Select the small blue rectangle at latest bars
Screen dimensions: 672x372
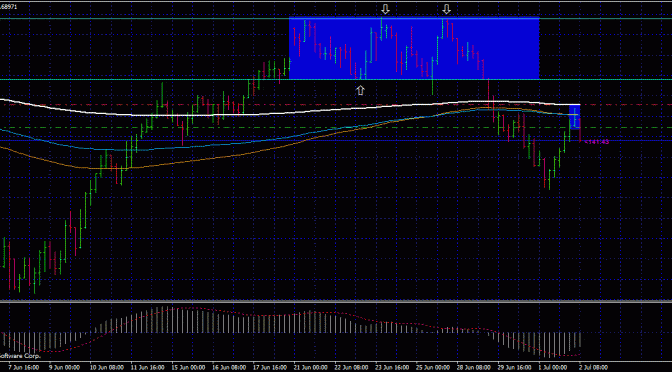tap(575, 117)
